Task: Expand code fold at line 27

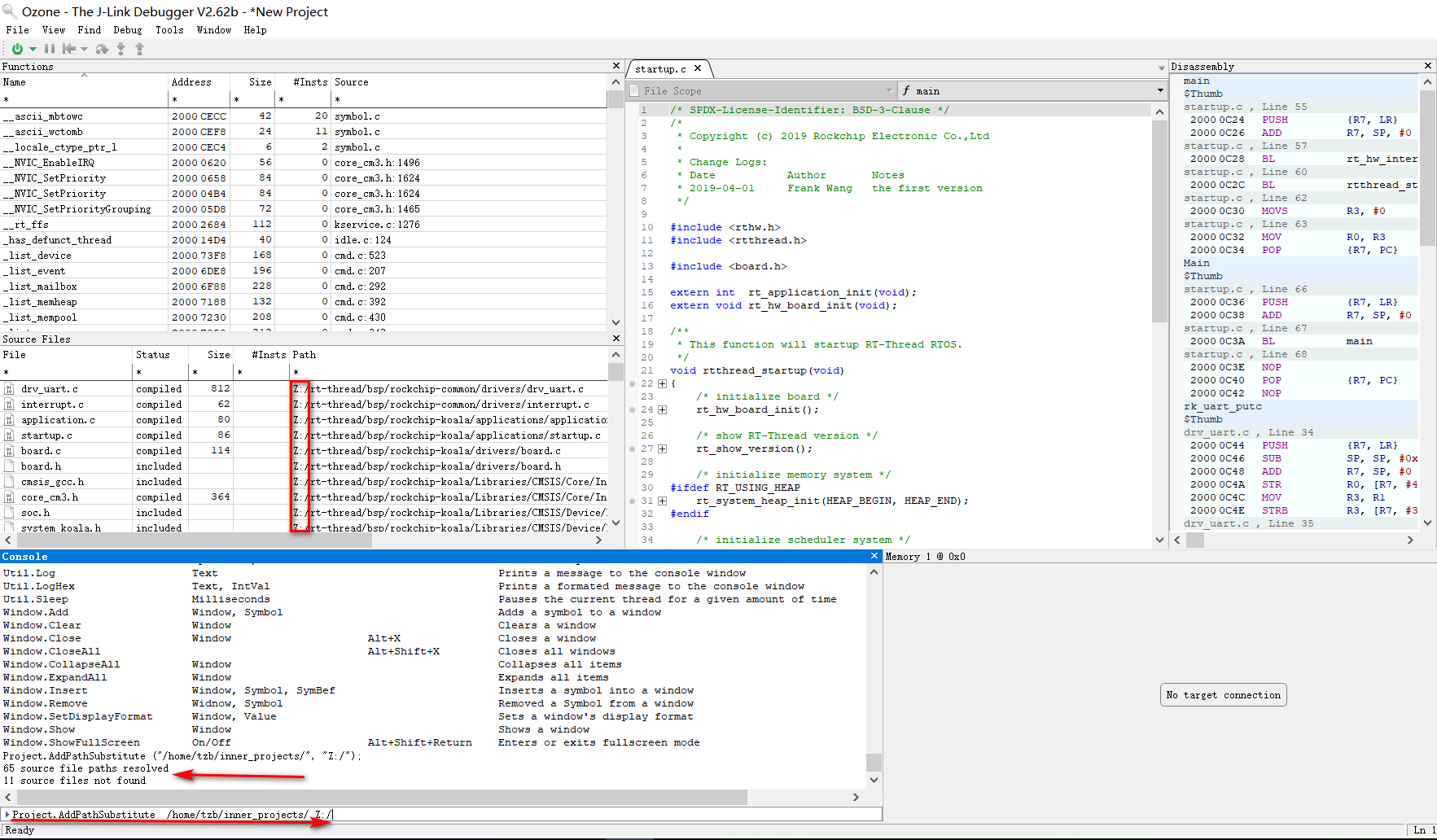Action: pyautogui.click(x=662, y=448)
